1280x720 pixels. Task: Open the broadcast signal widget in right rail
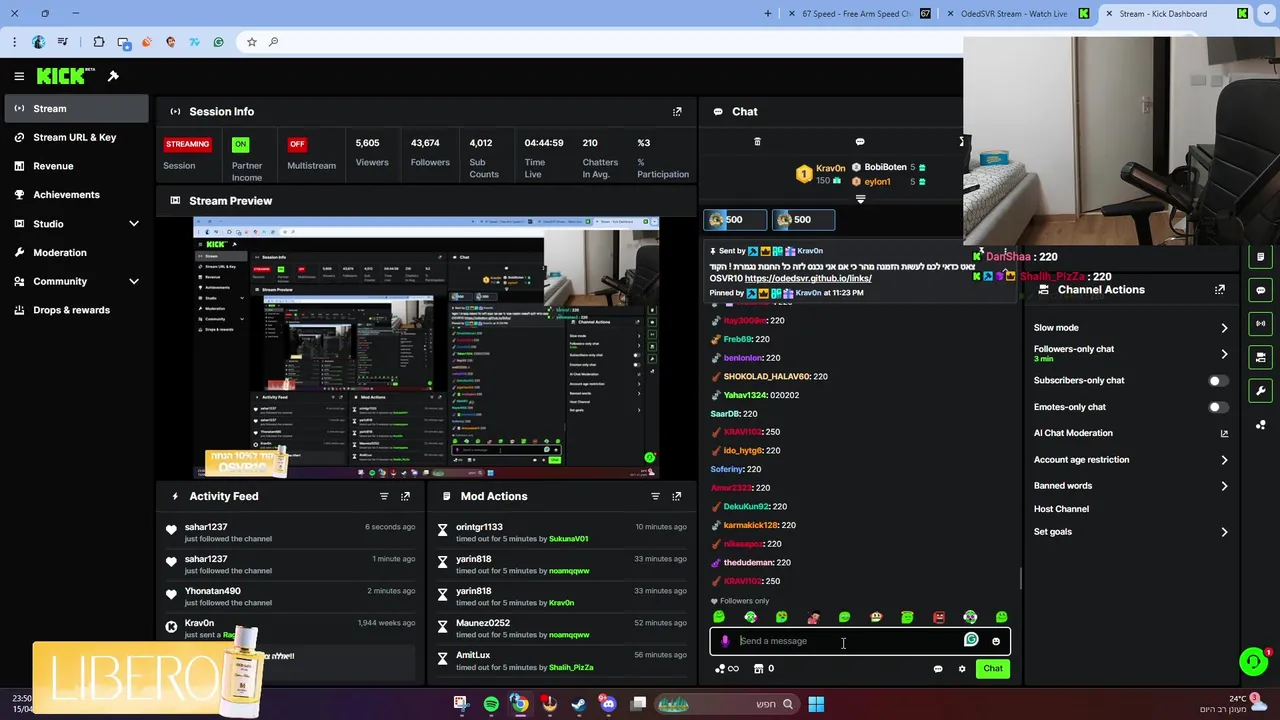point(1261,324)
